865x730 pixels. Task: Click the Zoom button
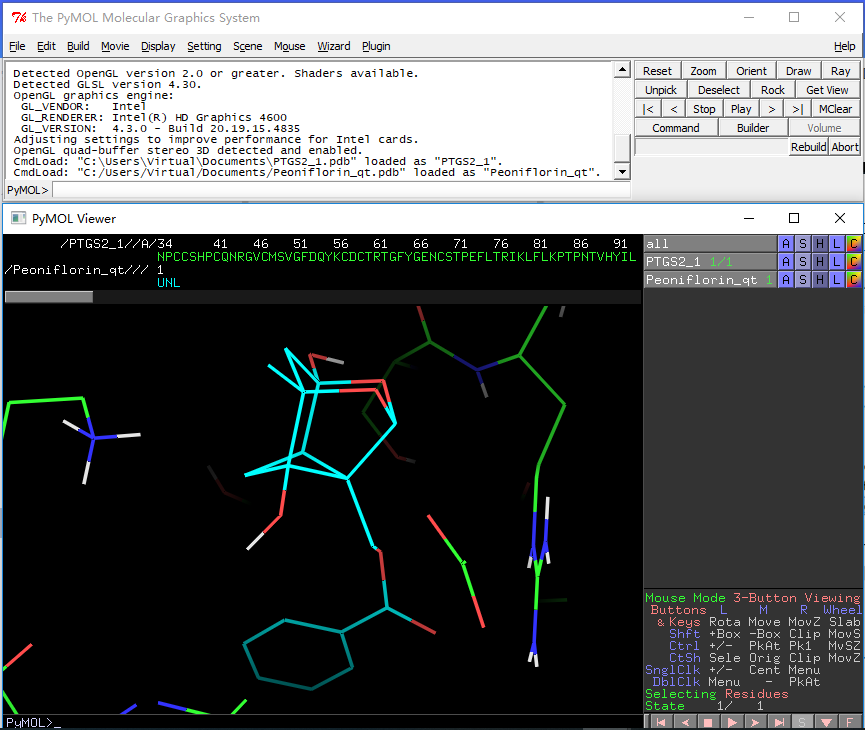(x=703, y=71)
